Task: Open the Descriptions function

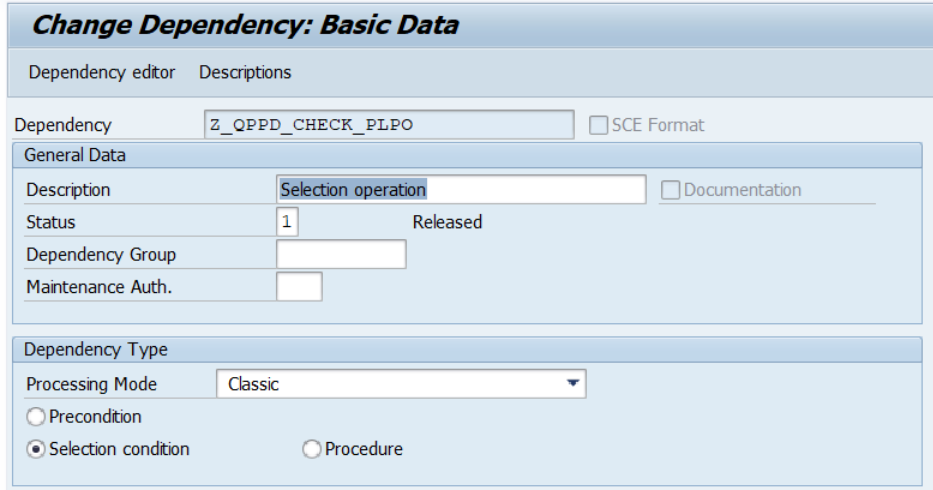Action: pos(245,72)
